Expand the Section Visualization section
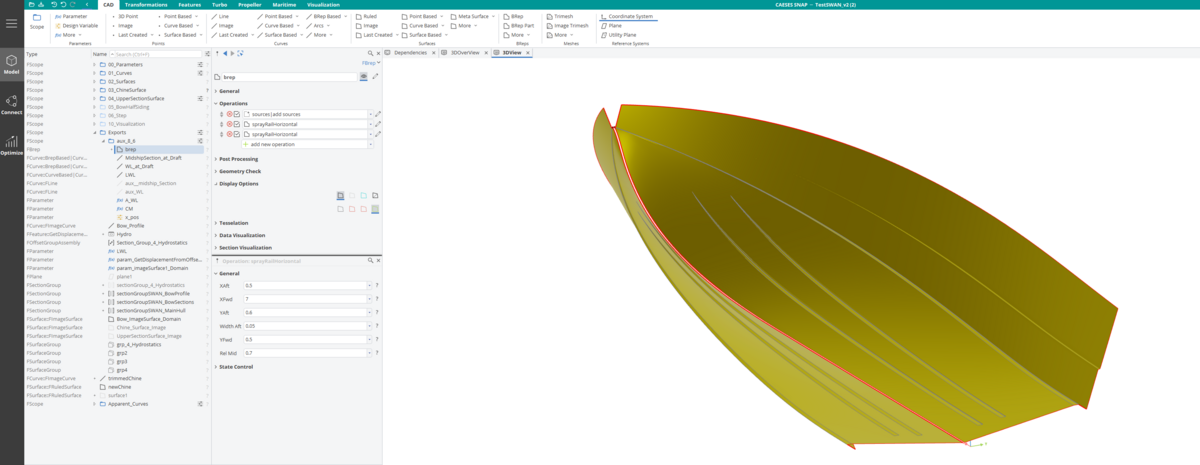1200x465 pixels. pyautogui.click(x=244, y=247)
